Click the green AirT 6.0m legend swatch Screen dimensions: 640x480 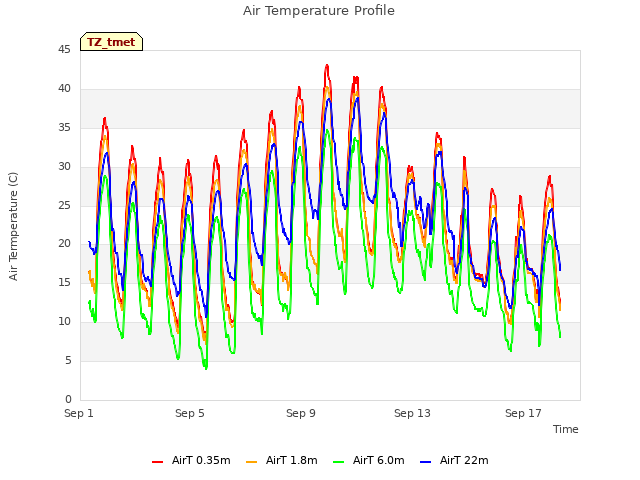(x=338, y=462)
